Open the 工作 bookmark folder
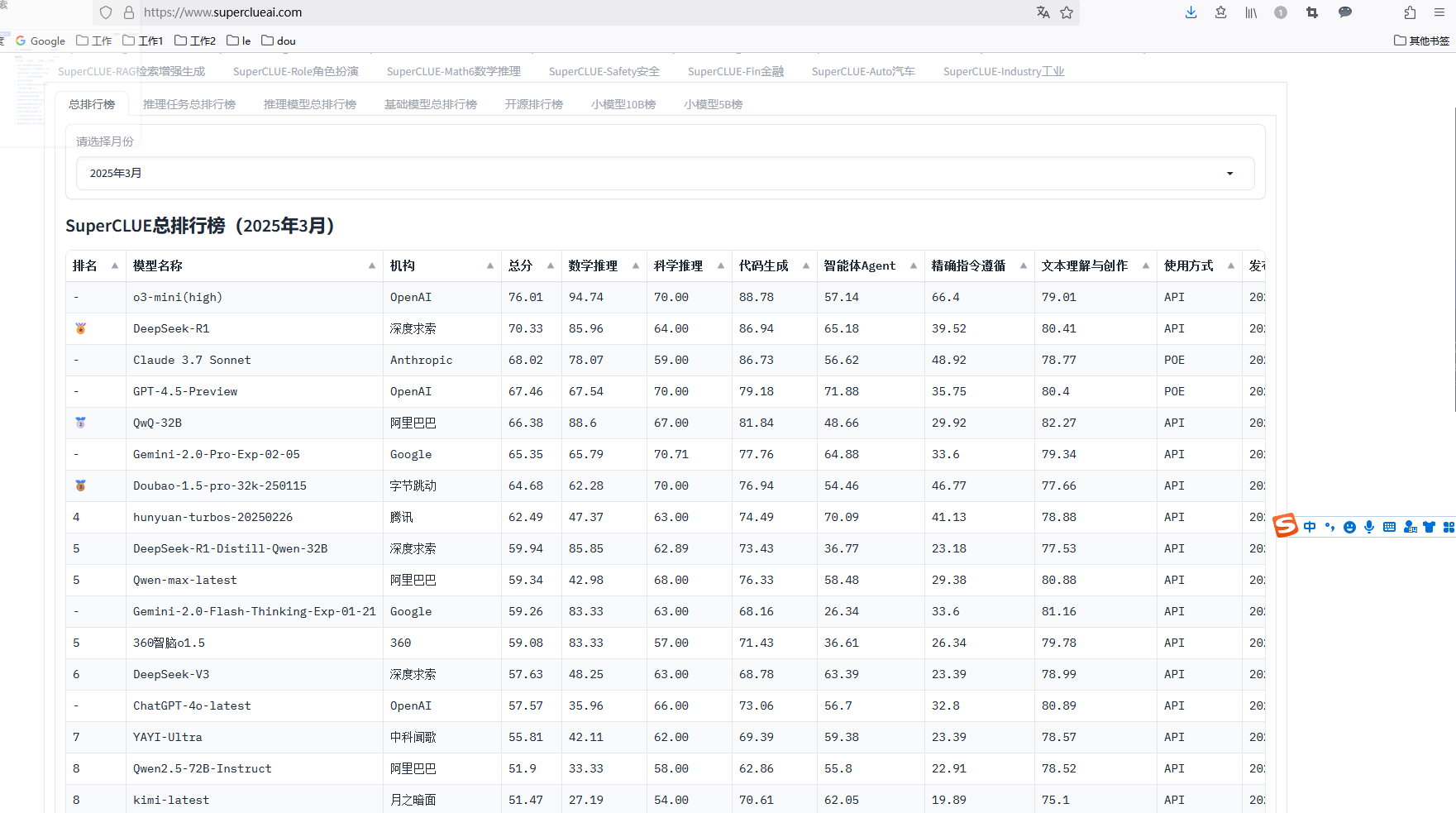 tap(93, 41)
